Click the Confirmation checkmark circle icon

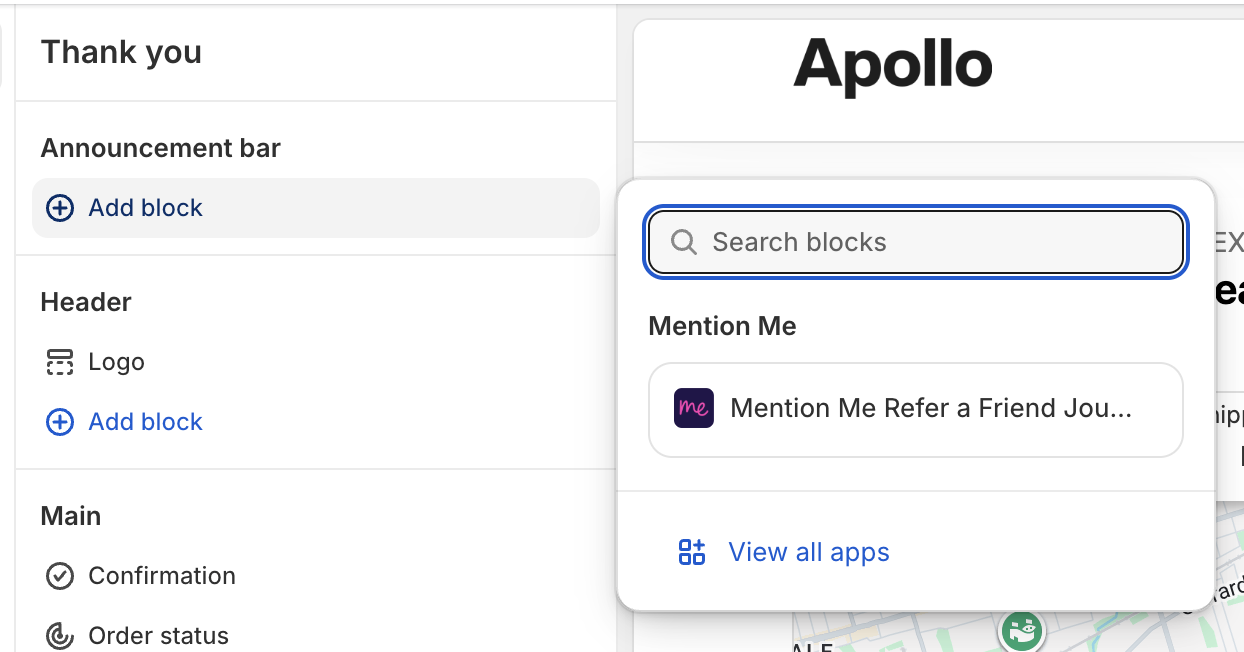point(60,576)
